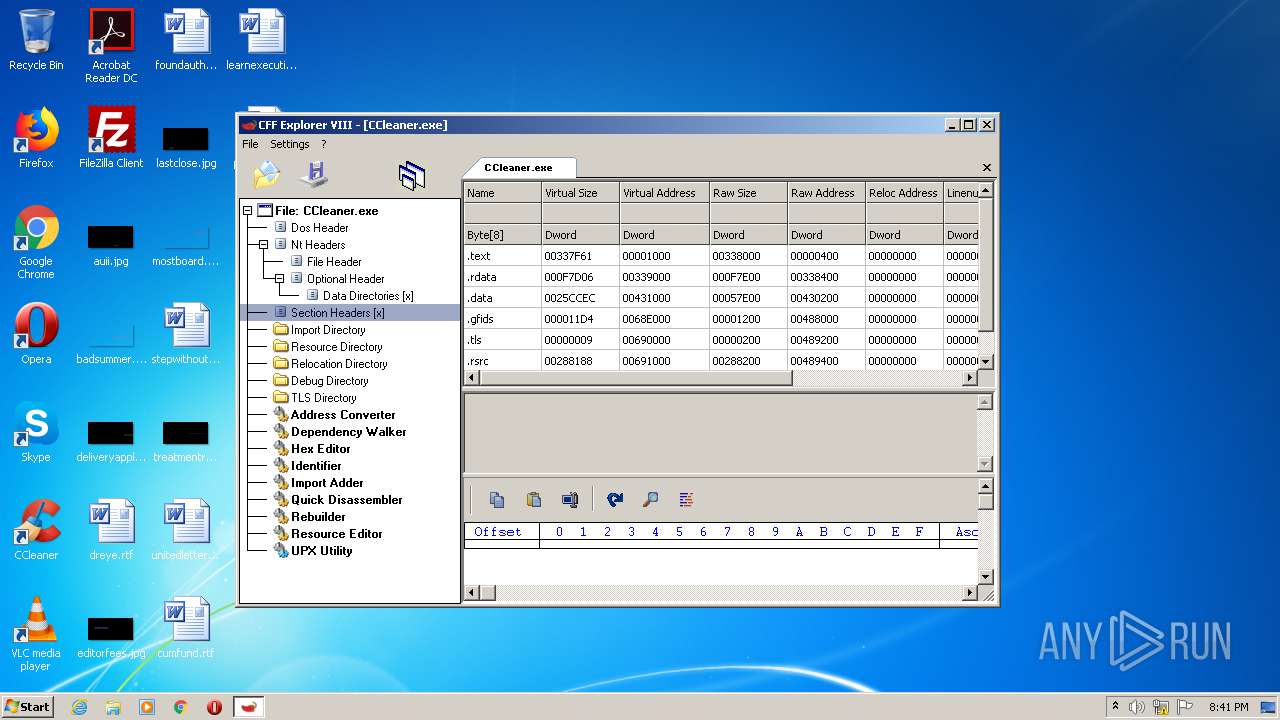
Task: Select dreye.rtf document icon
Action: click(x=111, y=530)
